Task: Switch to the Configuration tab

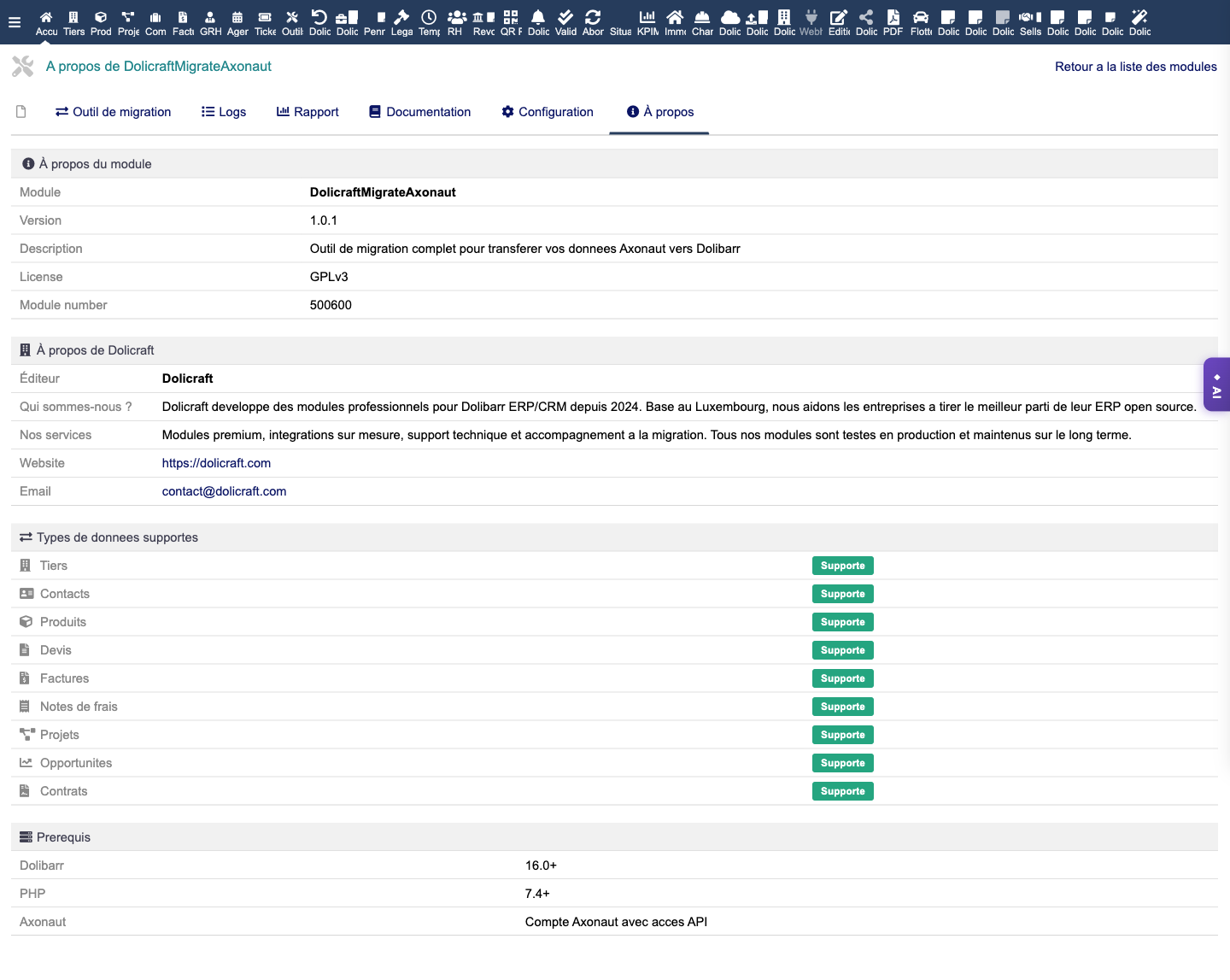Action: point(548,112)
